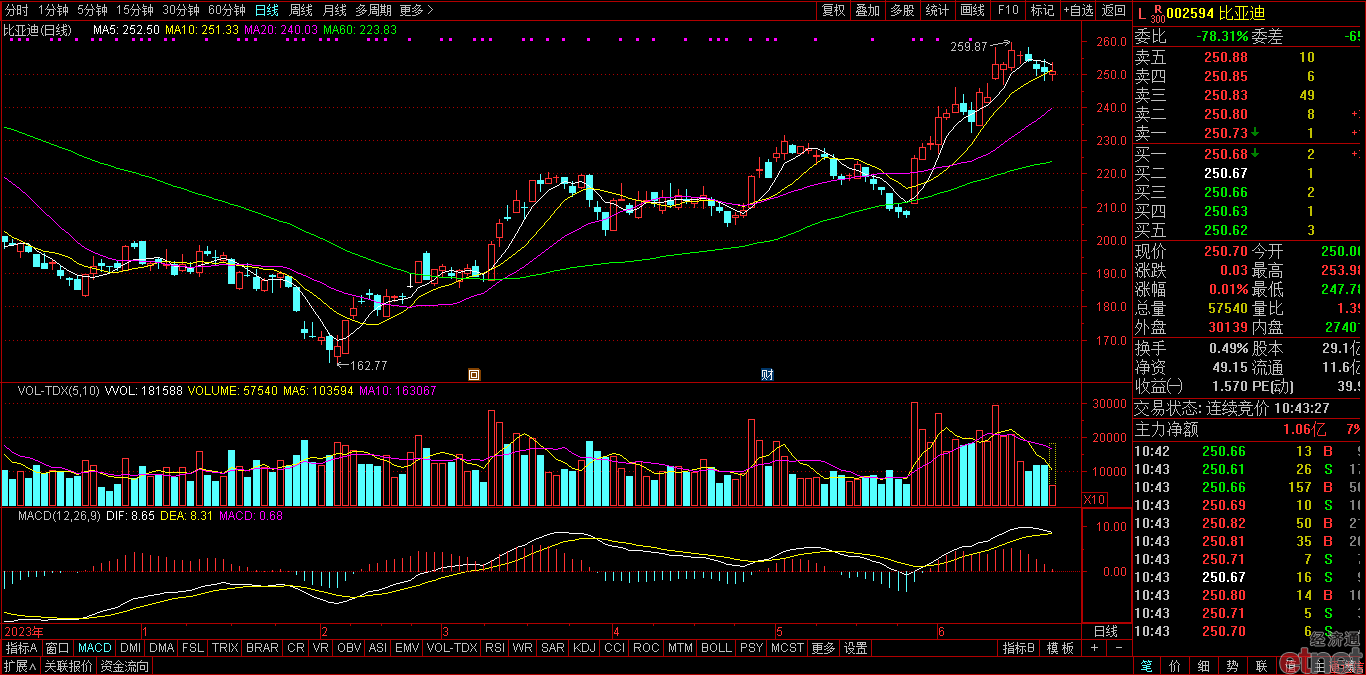Select the DMI indicator tab
The height and width of the screenshot is (675, 1366).
130,648
